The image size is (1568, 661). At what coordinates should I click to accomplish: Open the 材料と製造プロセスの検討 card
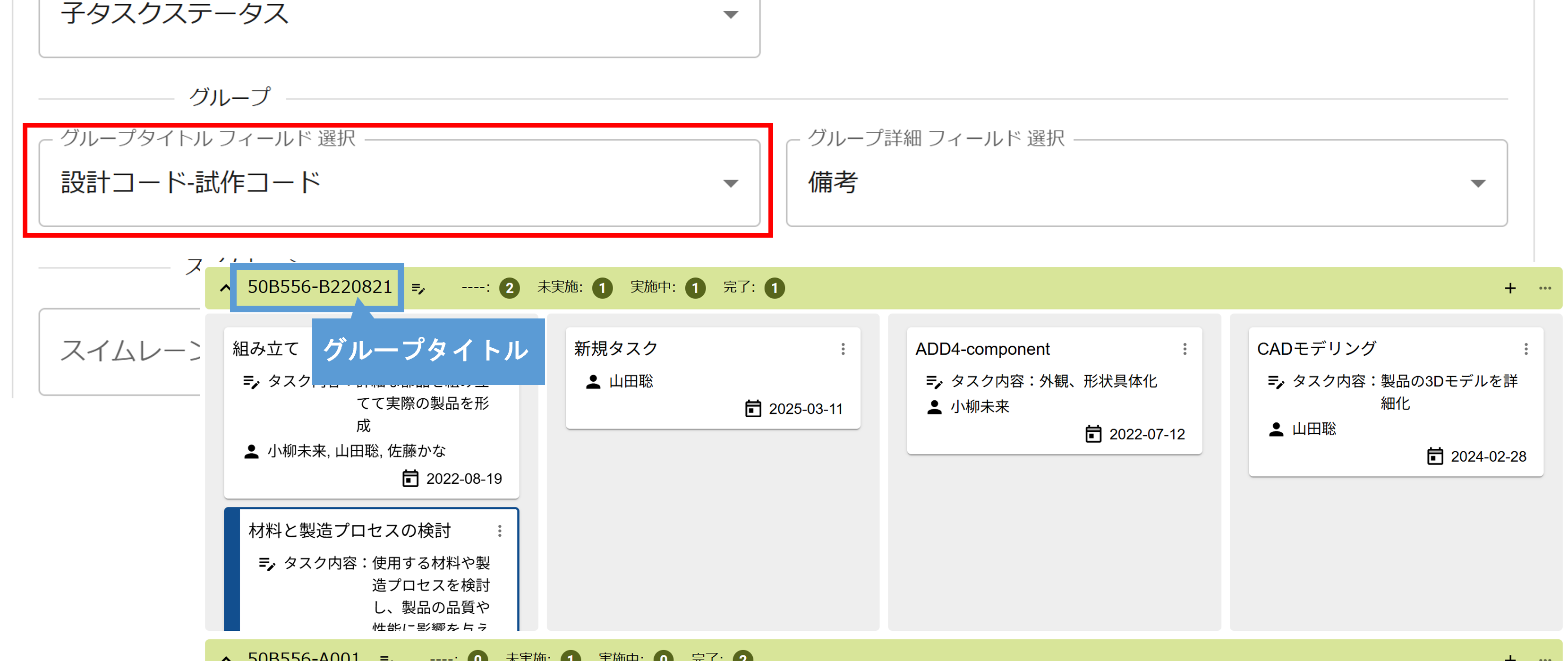click(x=372, y=570)
